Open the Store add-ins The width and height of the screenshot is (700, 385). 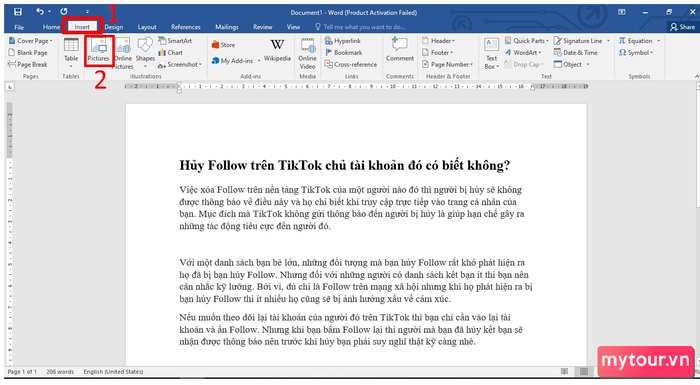coord(223,45)
